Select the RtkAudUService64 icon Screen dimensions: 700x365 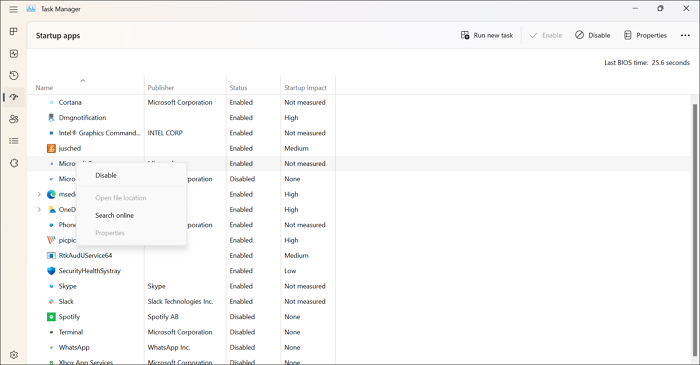click(51, 255)
